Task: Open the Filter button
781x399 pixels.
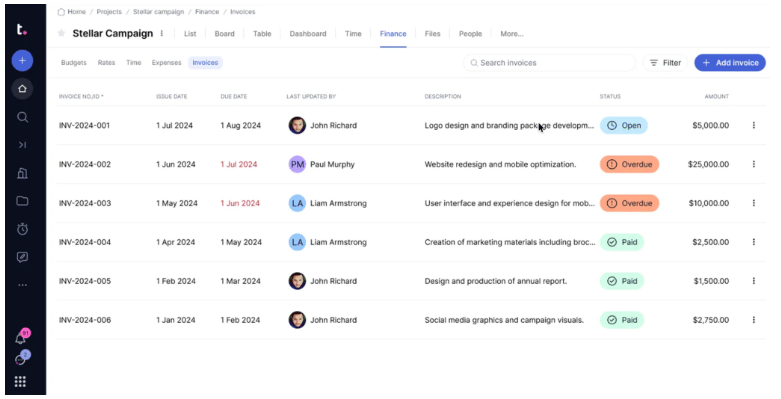Action: click(665, 63)
